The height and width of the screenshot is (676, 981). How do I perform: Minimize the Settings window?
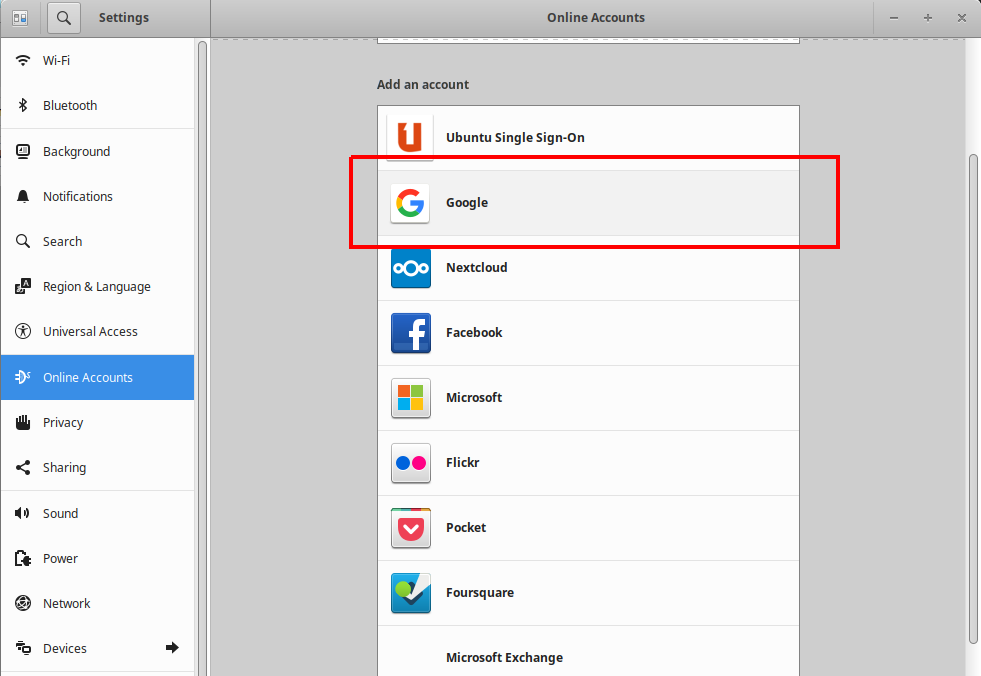(x=894, y=18)
